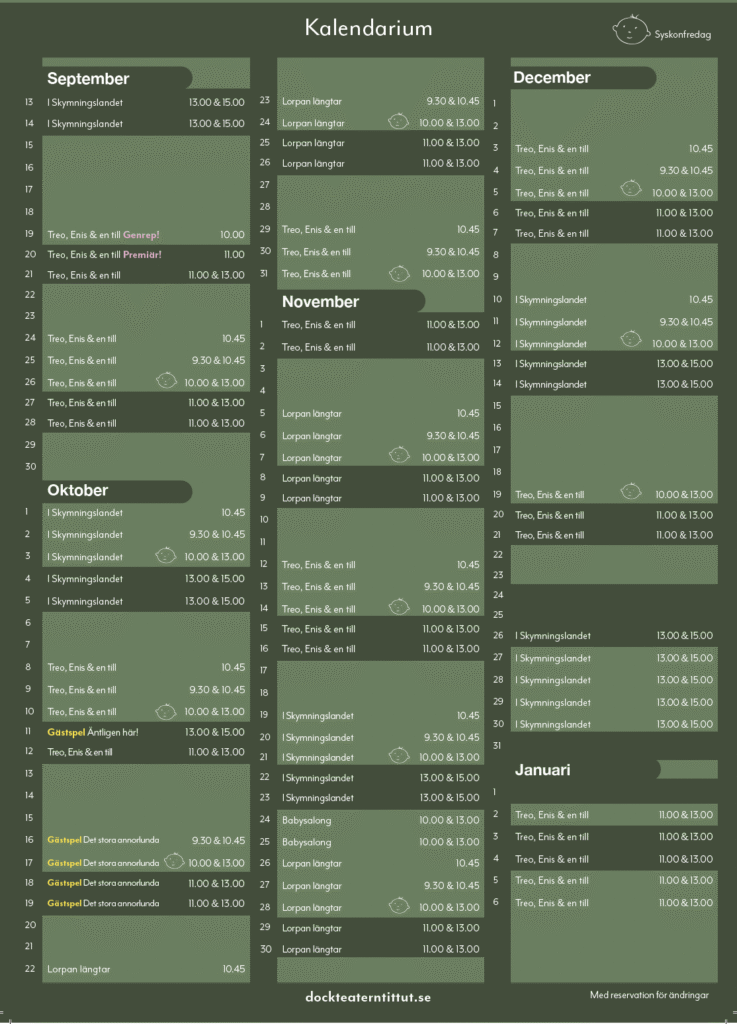The width and height of the screenshot is (737, 1024).
Task: Click the face icon on December 5 row
Action: pyautogui.click(x=631, y=189)
